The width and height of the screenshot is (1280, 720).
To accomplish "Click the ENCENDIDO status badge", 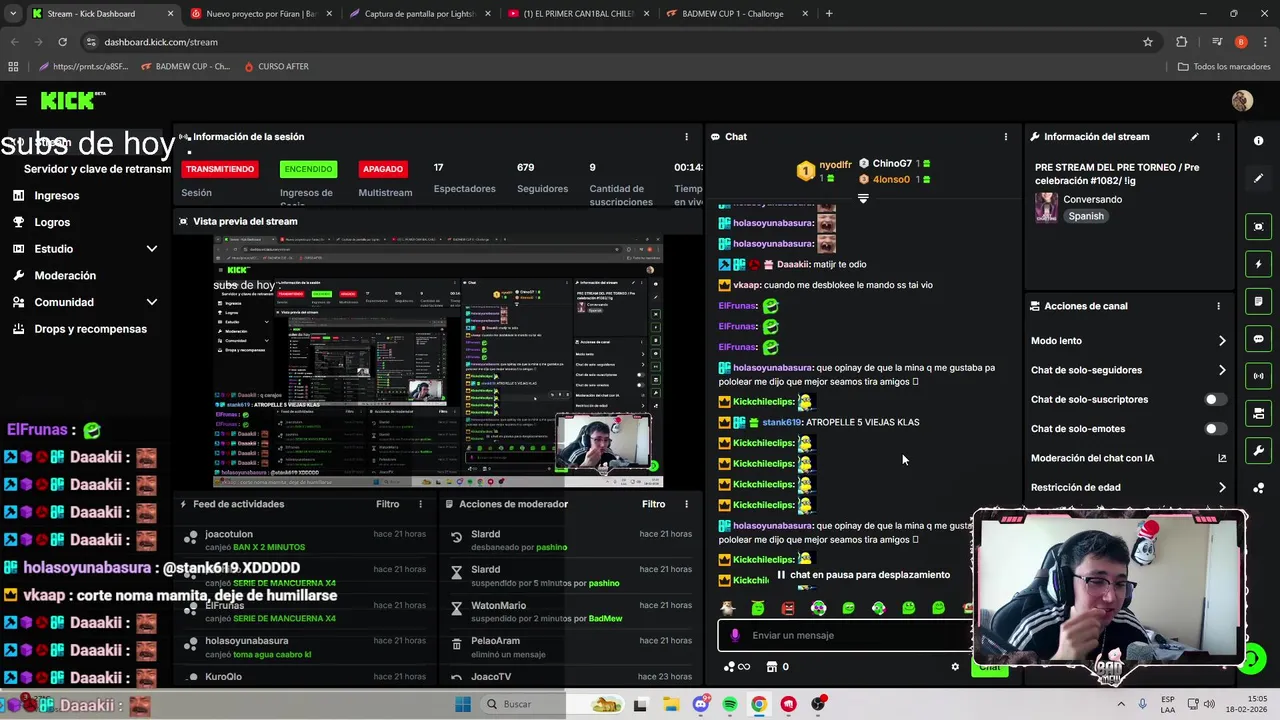I will [308, 169].
